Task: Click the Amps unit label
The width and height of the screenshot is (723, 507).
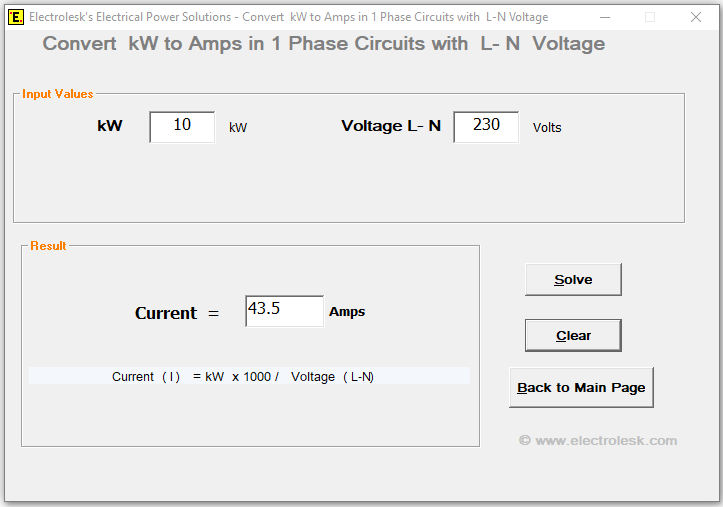Action: click(347, 312)
